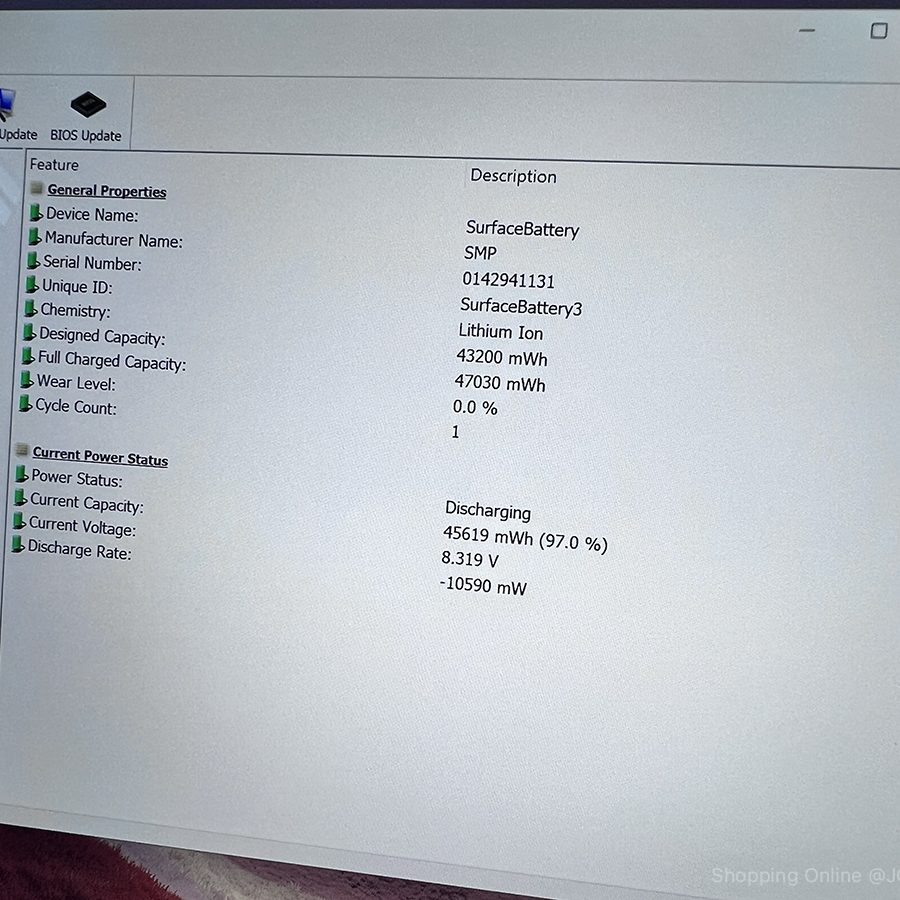Click the SurfaceBattery value

coord(522,229)
